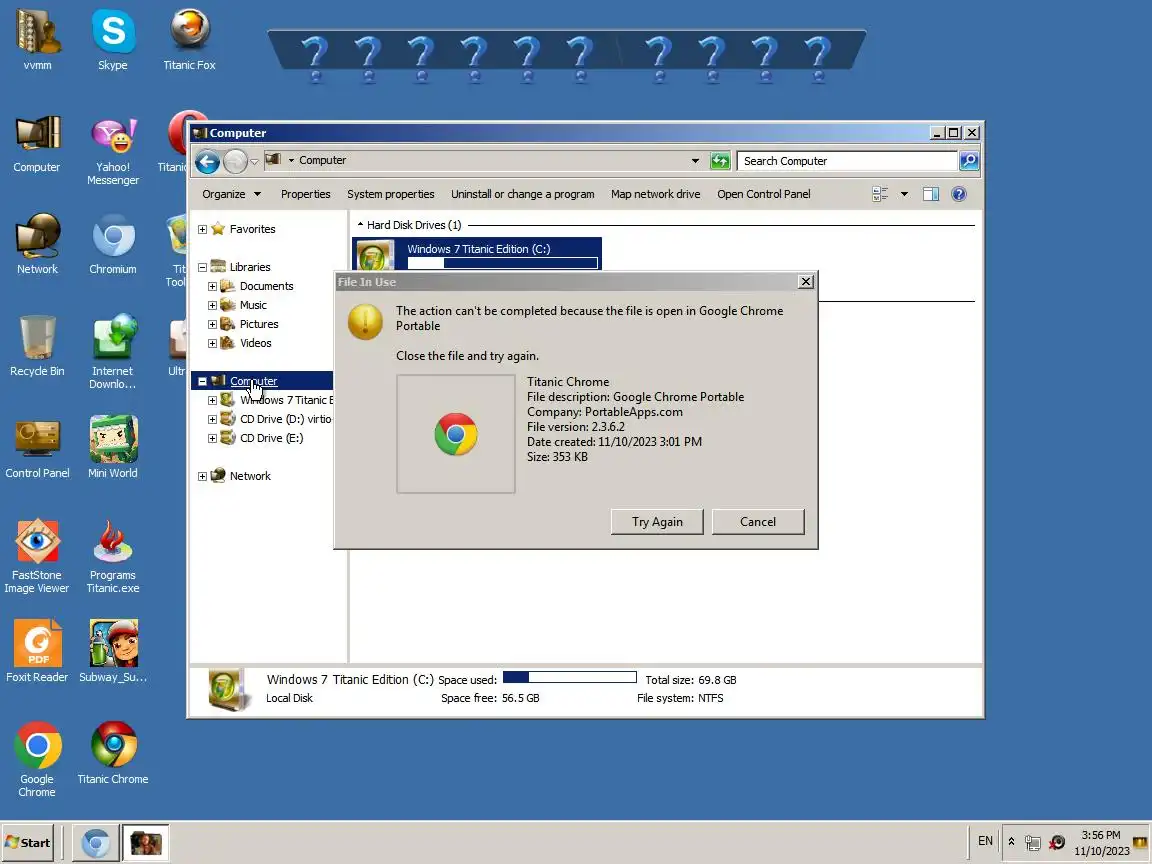Open Subway_Su... game desktop icon
1152x864 pixels.
tap(112, 652)
